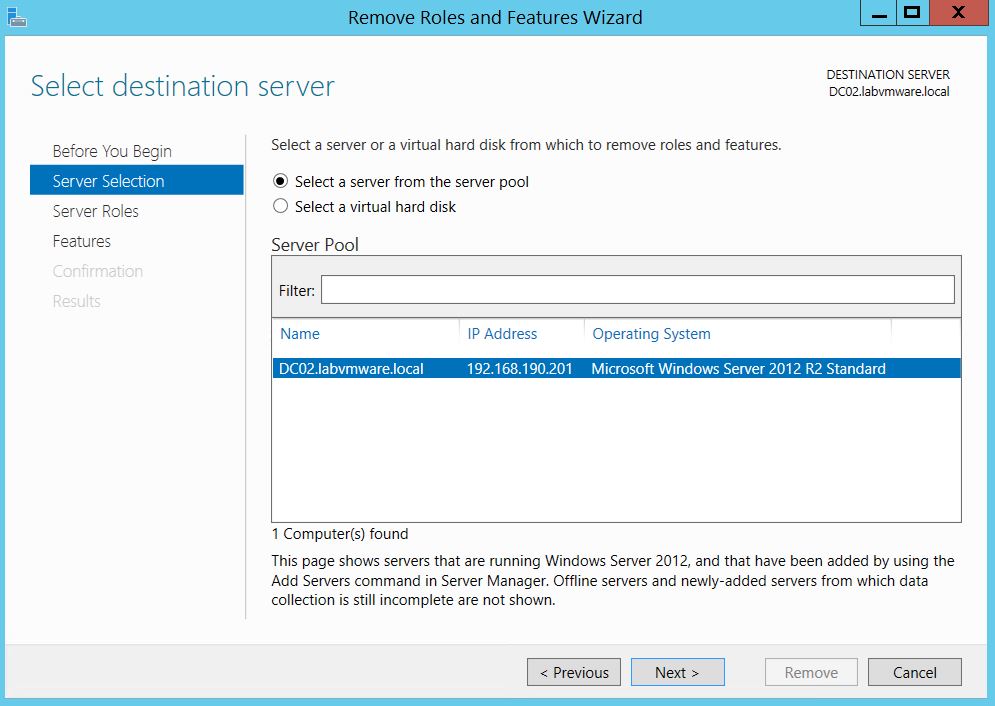Open the Features step

pos(82,241)
